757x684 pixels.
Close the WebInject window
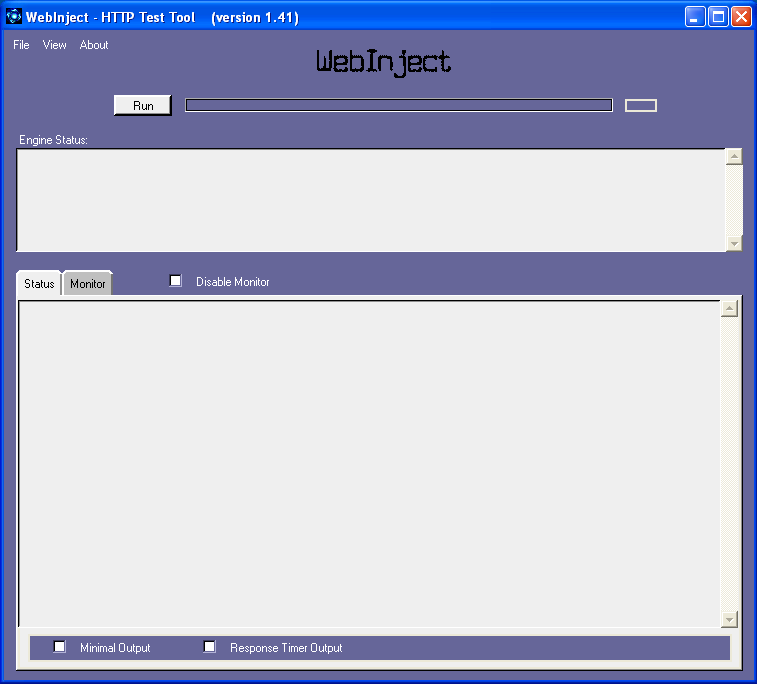pyautogui.click(x=741, y=17)
